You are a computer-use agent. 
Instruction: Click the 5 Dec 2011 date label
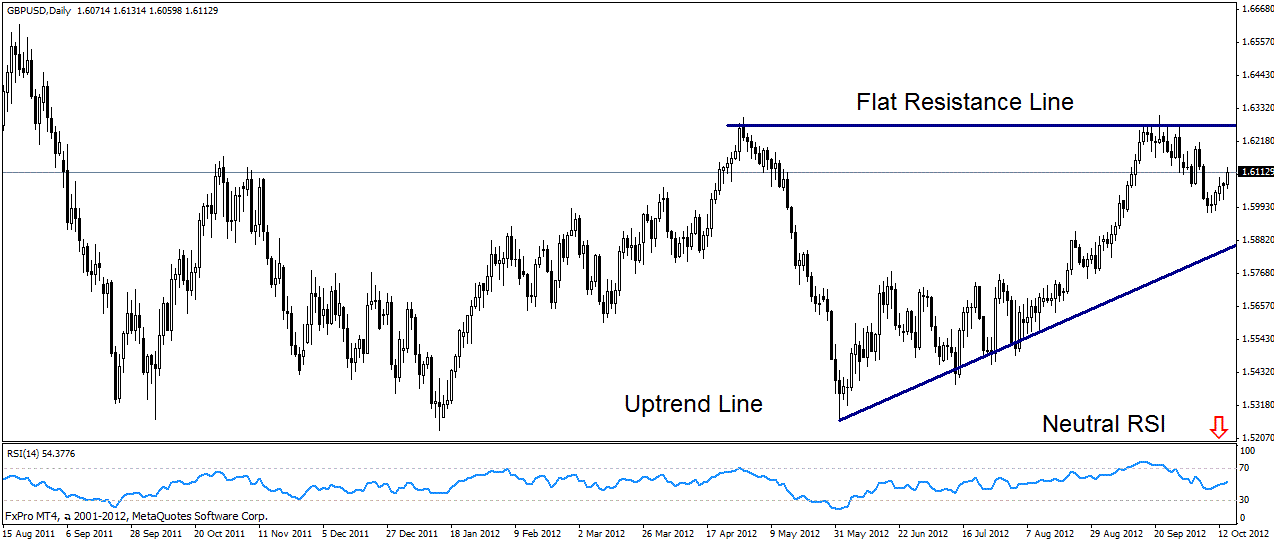pos(345,533)
